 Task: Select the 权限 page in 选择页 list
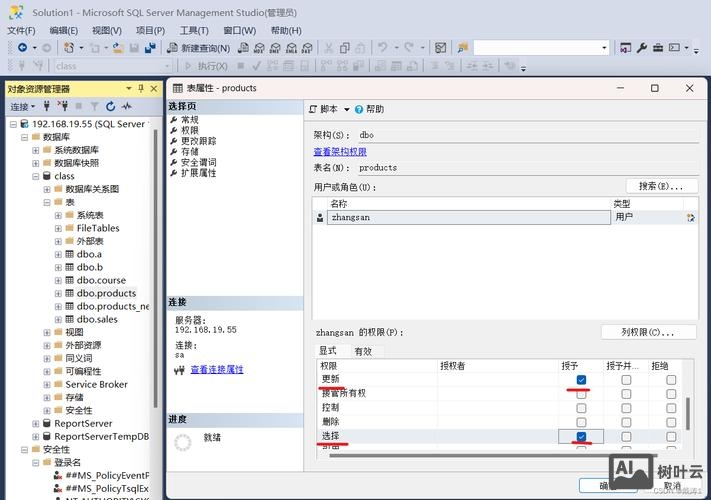[x=189, y=130]
